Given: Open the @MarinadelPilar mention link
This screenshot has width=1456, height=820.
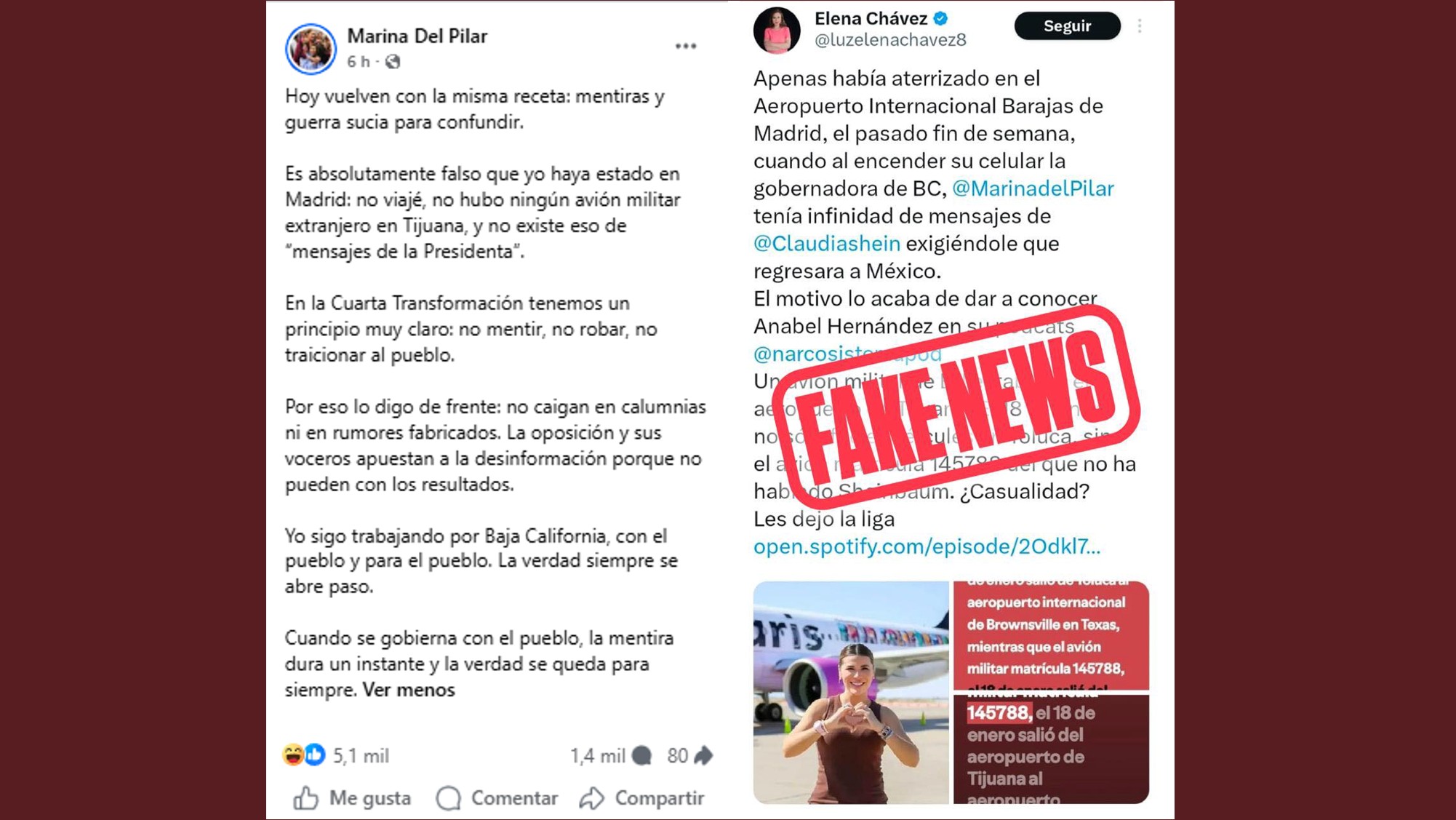Looking at the screenshot, I should click(1033, 188).
